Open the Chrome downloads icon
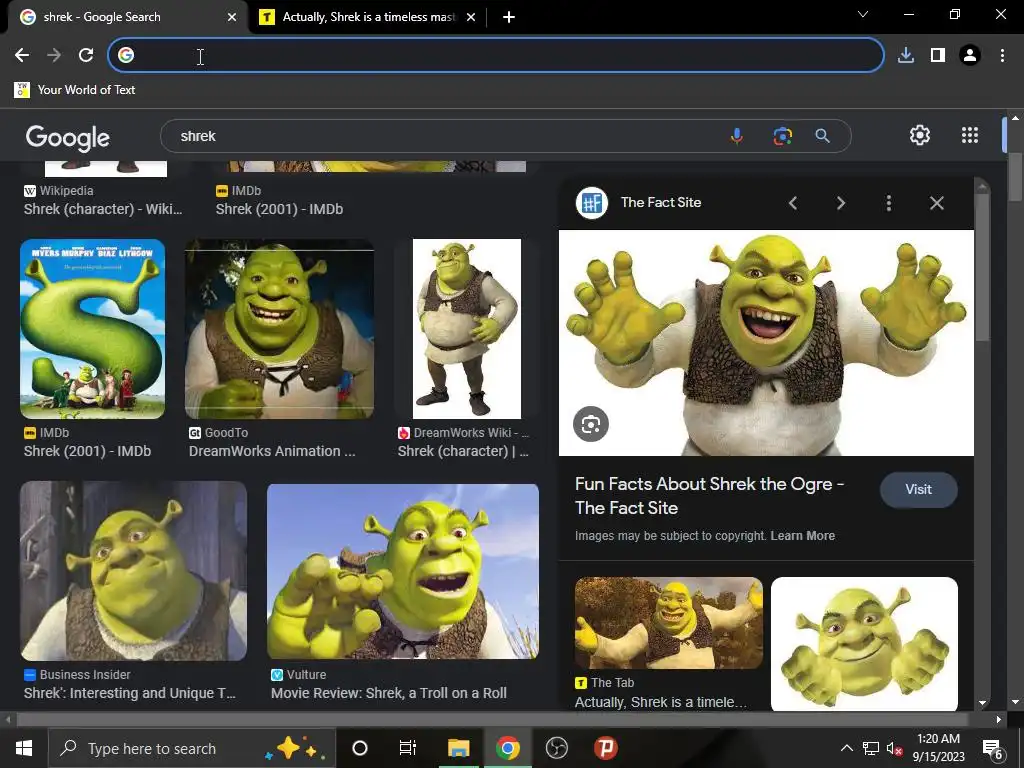Image resolution: width=1024 pixels, height=768 pixels. [906, 56]
